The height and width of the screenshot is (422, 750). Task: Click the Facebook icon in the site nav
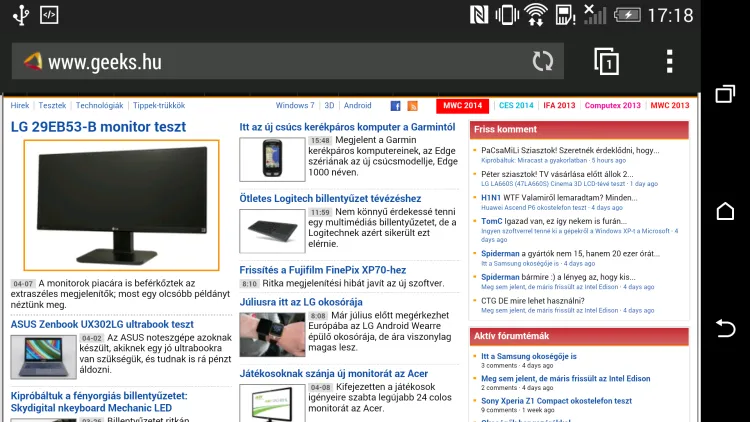click(396, 106)
